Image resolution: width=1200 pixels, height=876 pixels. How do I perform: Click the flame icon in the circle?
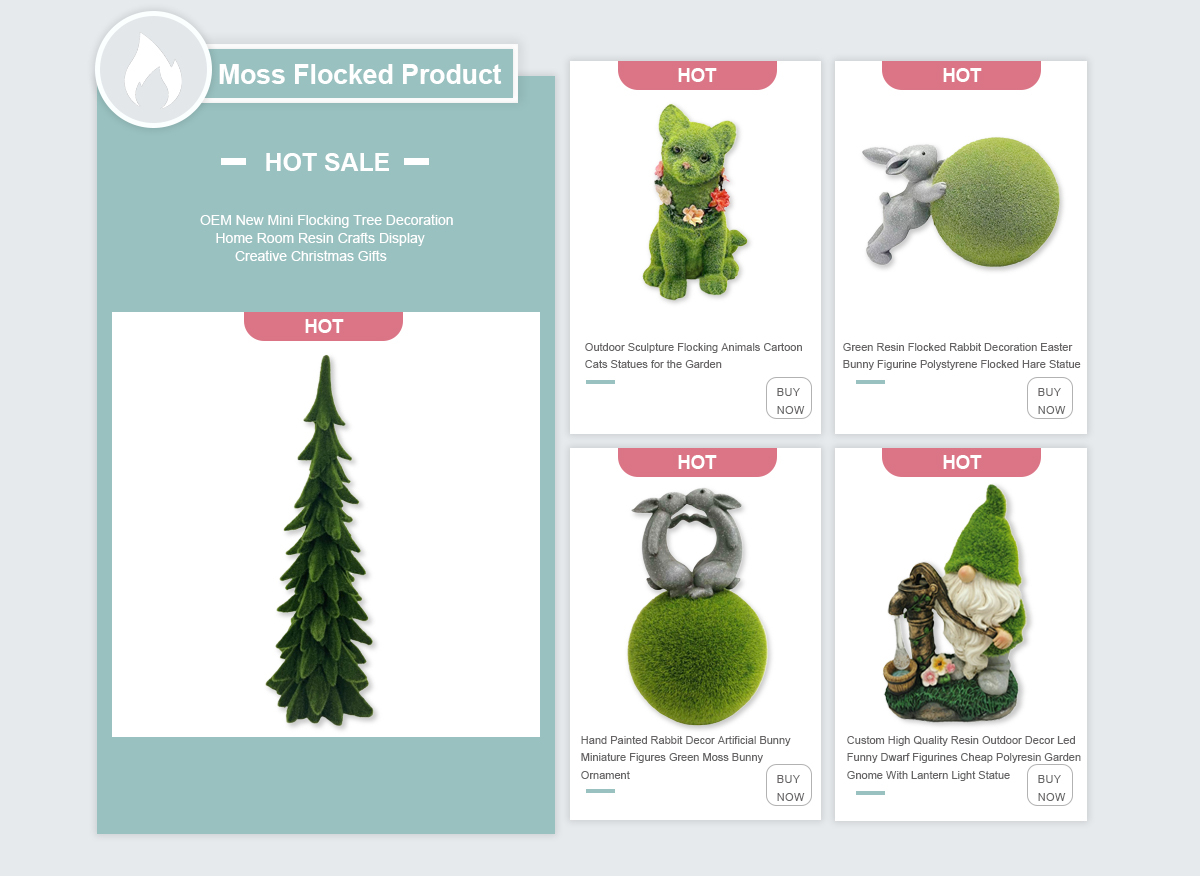click(x=153, y=70)
